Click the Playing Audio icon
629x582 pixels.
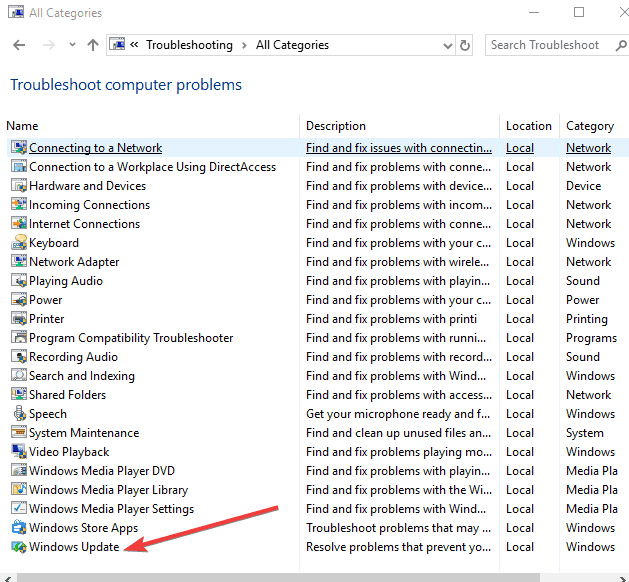(x=19, y=280)
